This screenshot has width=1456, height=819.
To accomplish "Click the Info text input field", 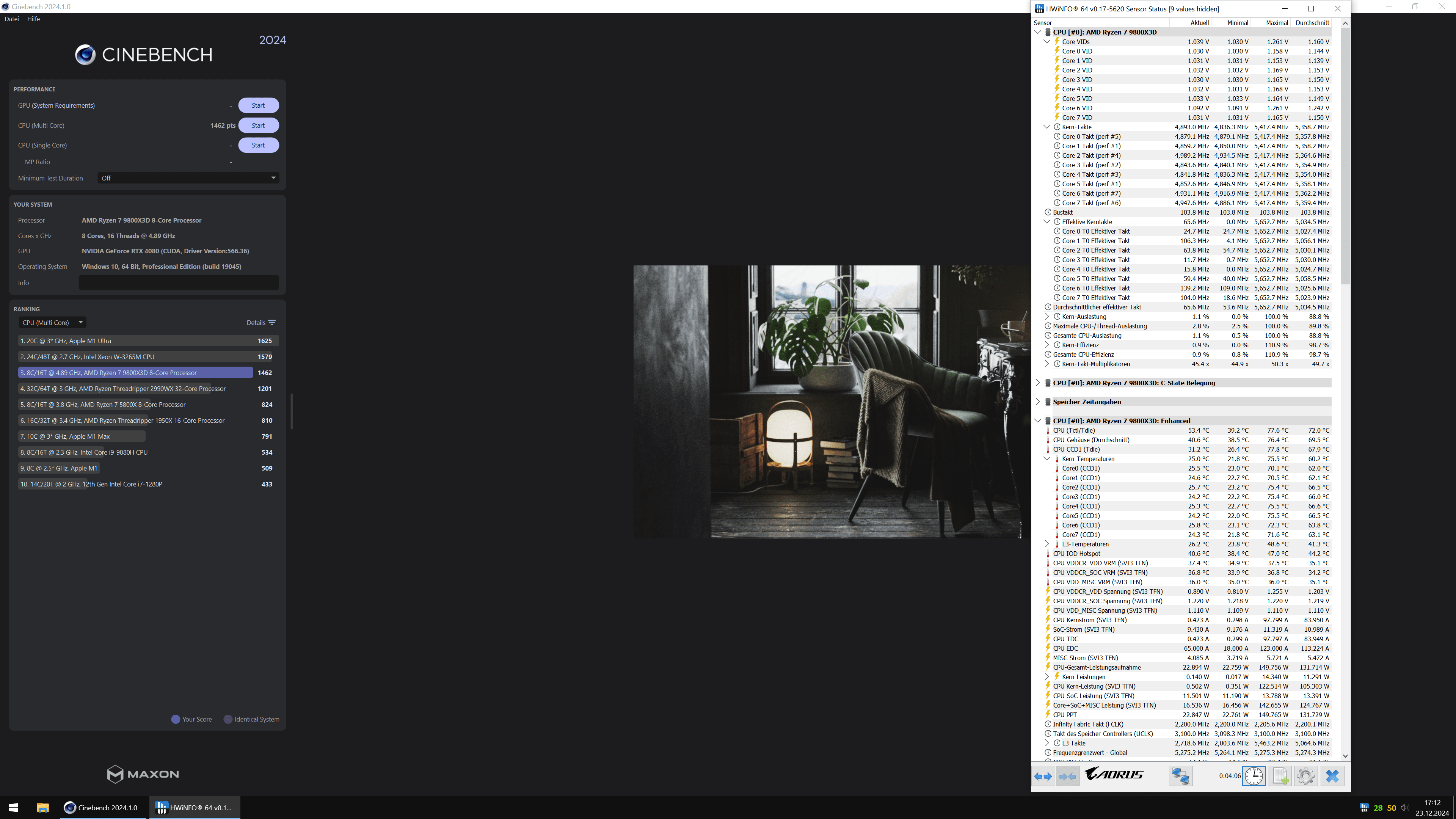I will coord(179,282).
